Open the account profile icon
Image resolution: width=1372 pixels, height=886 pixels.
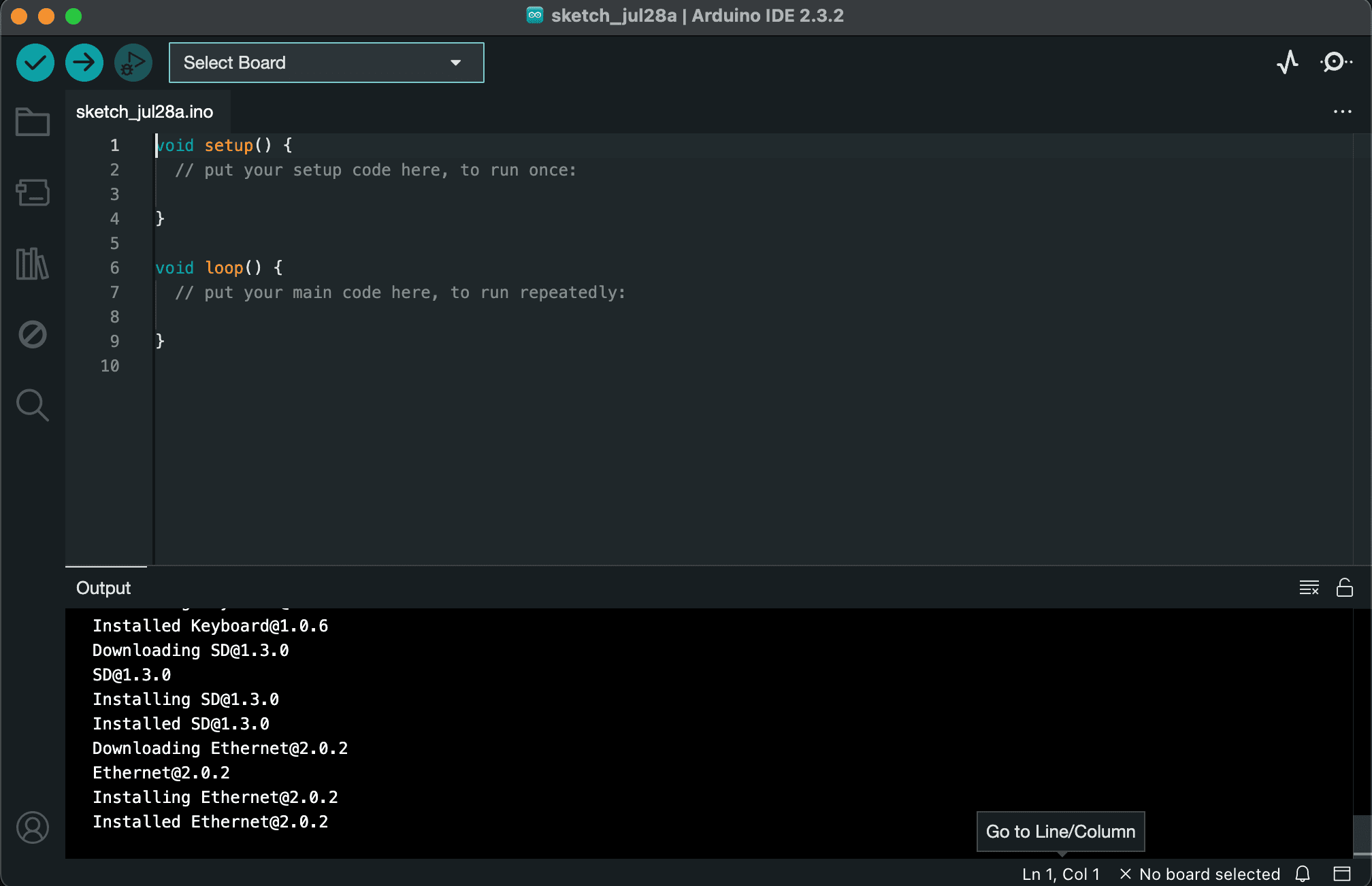tap(33, 827)
